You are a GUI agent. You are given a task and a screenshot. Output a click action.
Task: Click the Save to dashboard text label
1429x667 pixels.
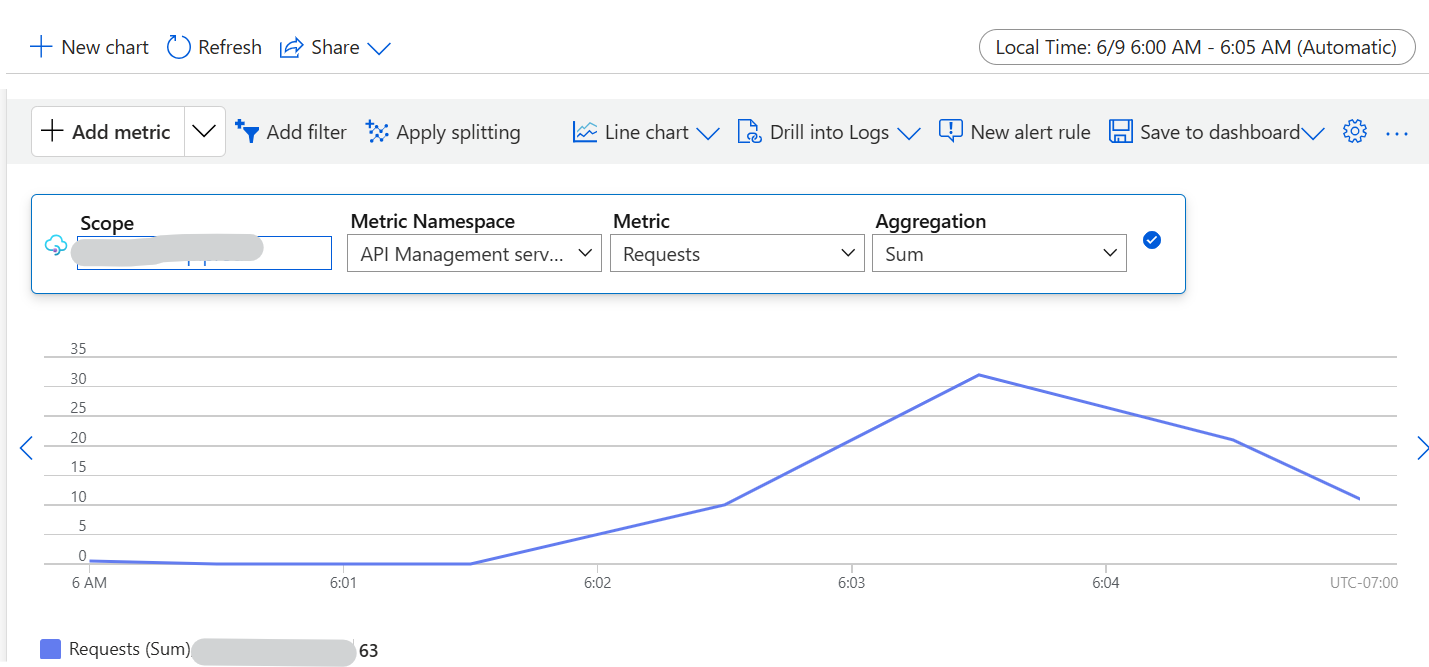point(1220,132)
